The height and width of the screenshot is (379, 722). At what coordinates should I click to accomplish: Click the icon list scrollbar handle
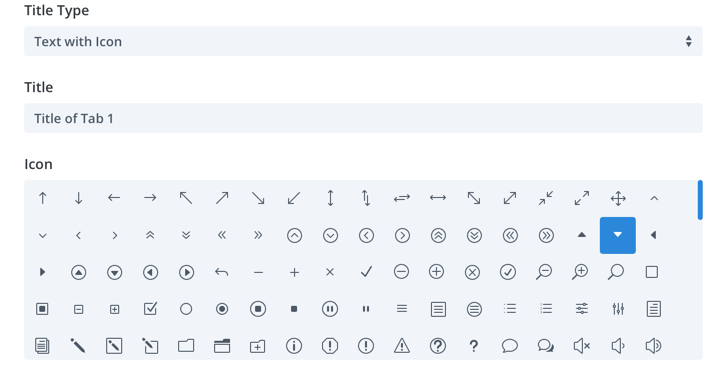[700, 200]
